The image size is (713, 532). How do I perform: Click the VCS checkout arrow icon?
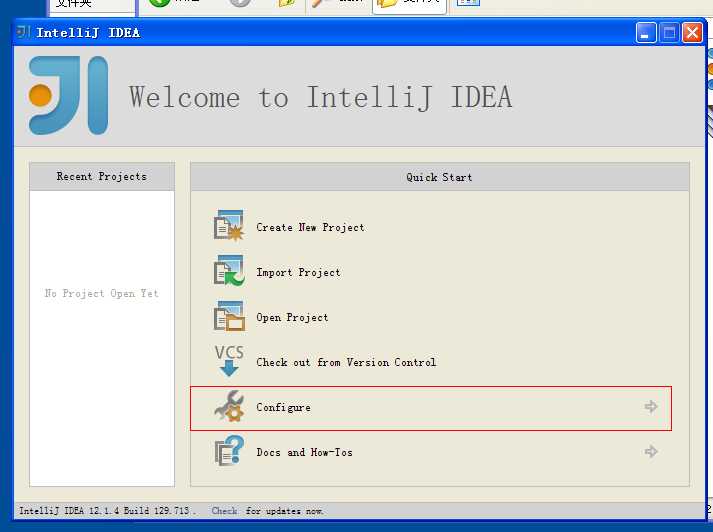pos(229,361)
